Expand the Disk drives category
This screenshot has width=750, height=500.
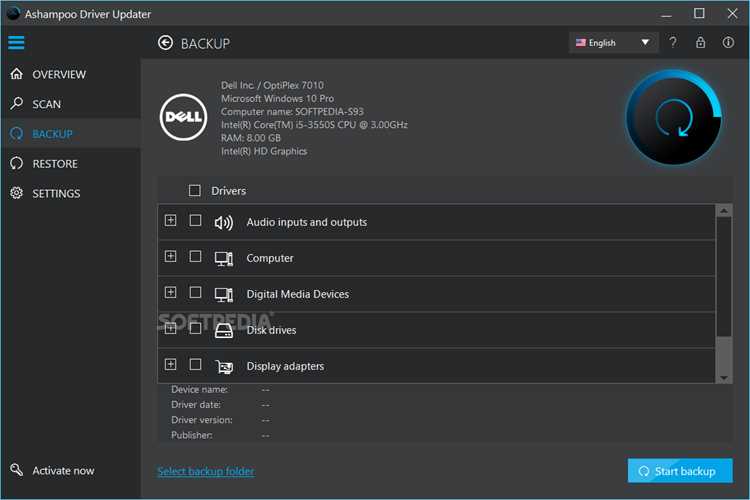click(x=170, y=329)
